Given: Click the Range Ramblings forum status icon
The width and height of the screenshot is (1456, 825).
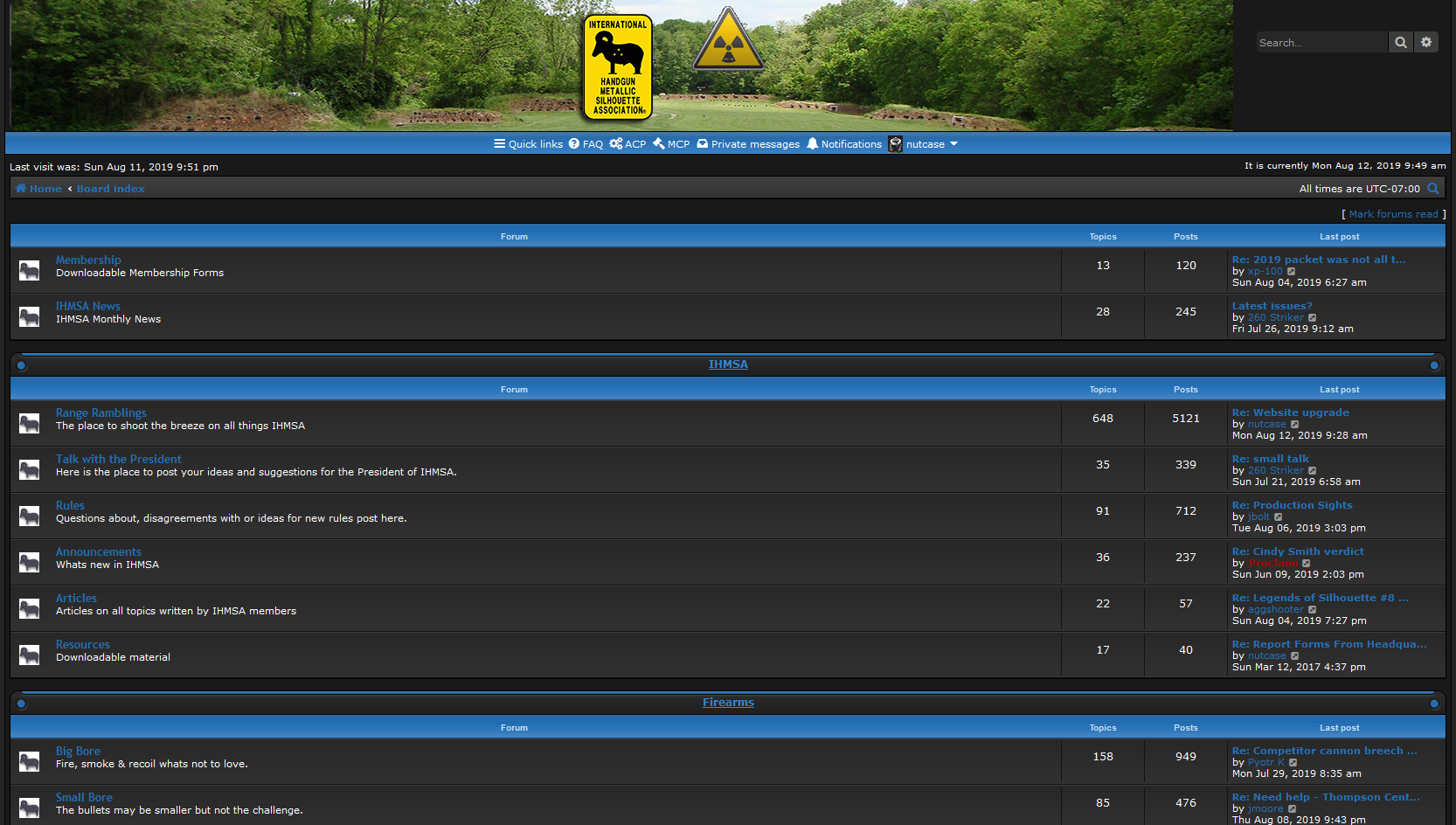Looking at the screenshot, I should [30, 423].
